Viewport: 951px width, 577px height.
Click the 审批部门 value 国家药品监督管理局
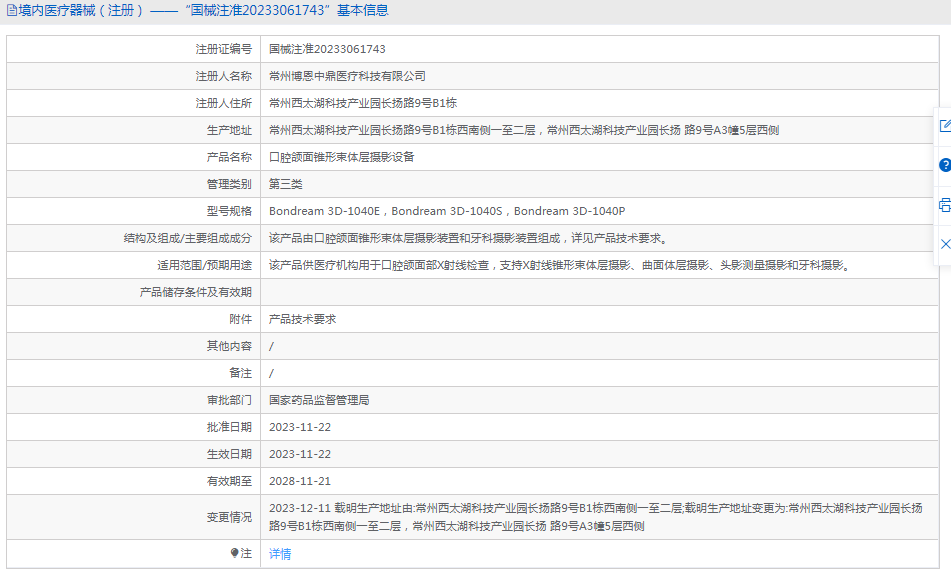319,400
